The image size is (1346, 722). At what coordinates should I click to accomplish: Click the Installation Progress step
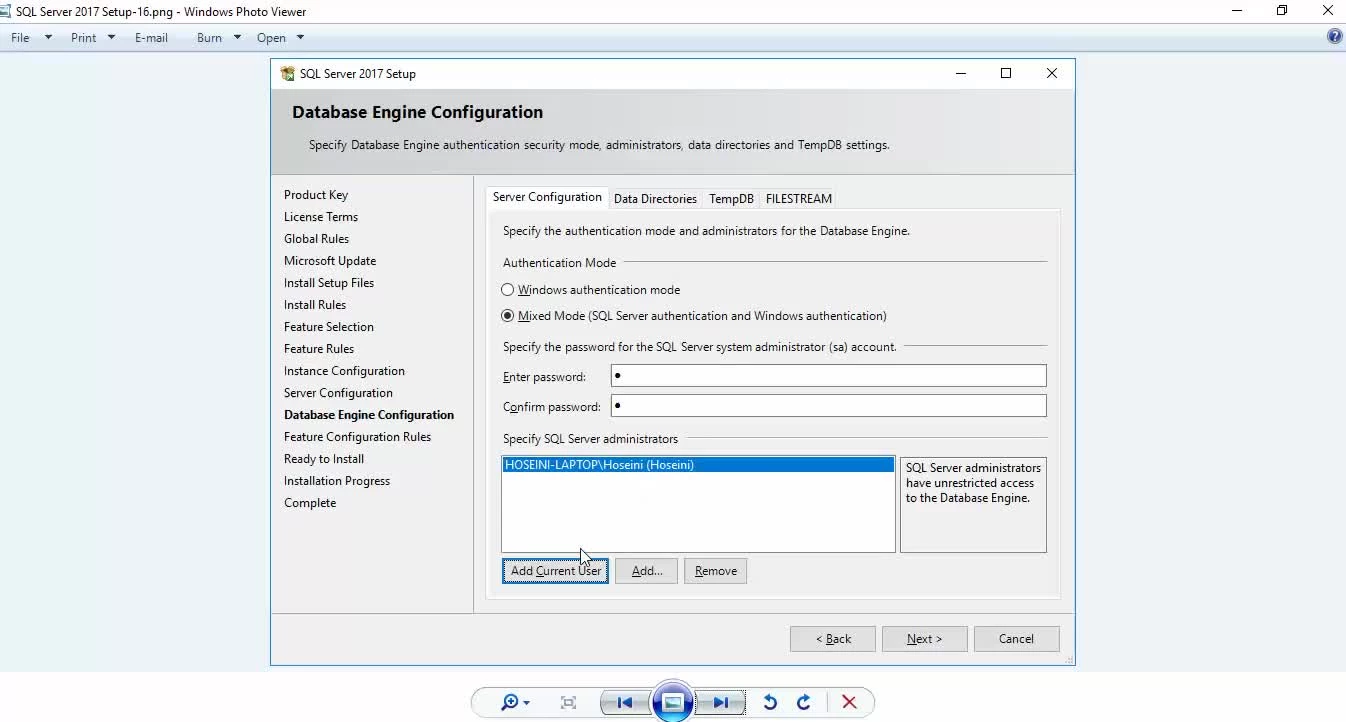coord(337,481)
